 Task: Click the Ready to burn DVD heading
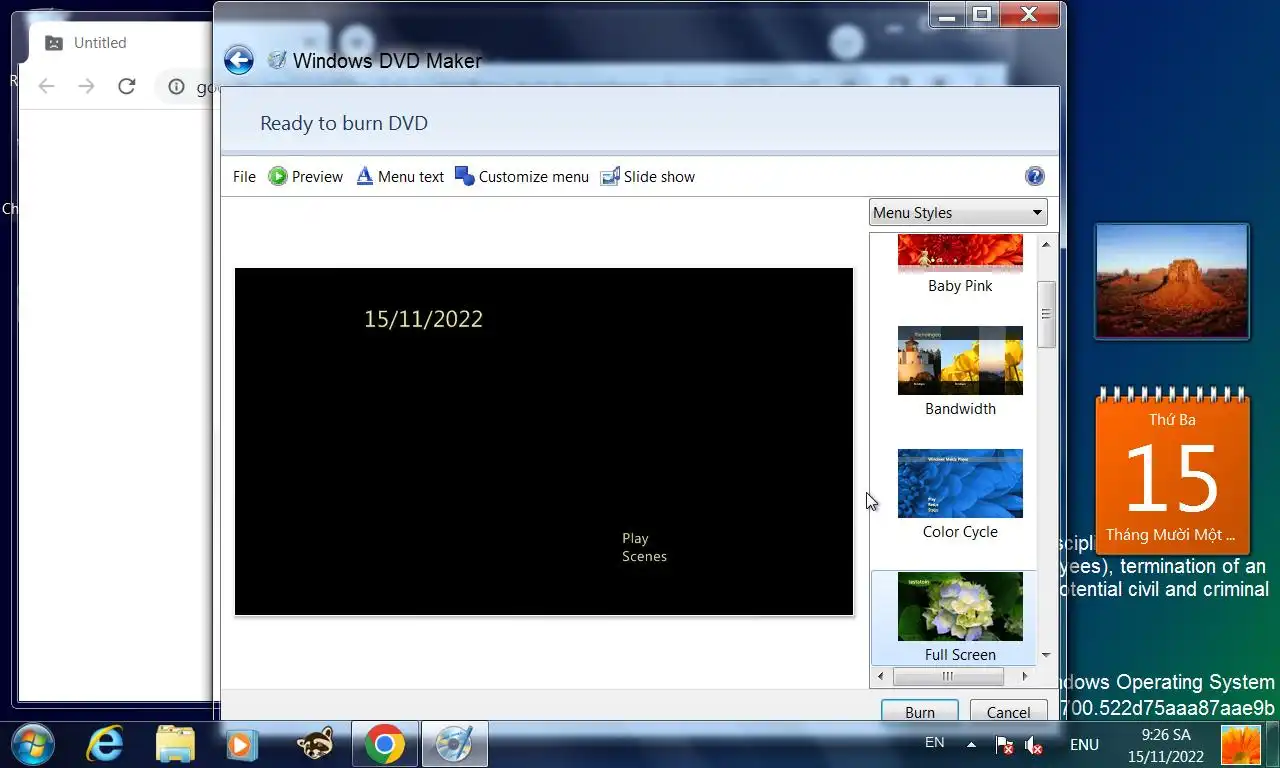coord(344,123)
